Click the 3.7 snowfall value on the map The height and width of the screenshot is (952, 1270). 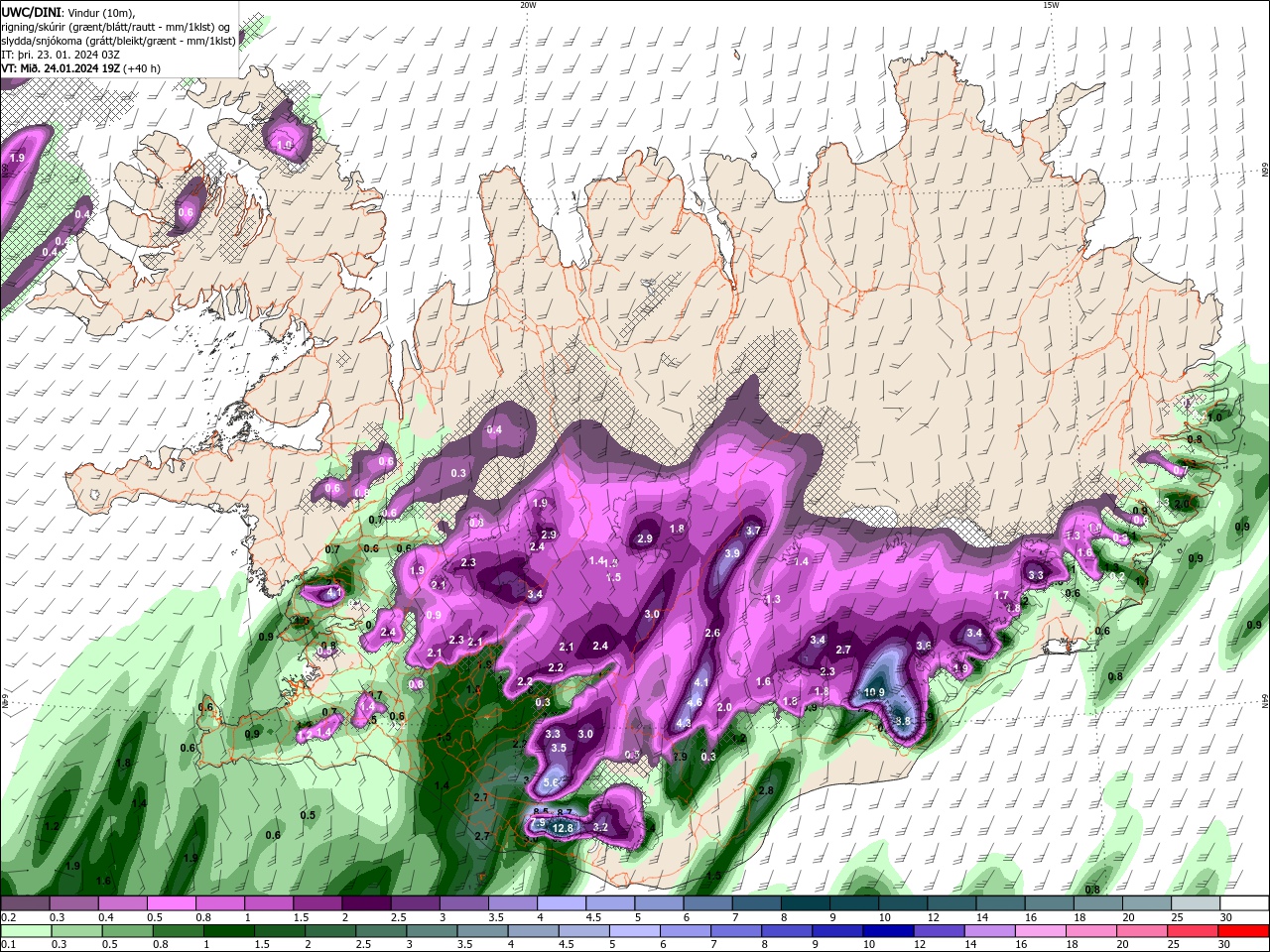pos(752,531)
